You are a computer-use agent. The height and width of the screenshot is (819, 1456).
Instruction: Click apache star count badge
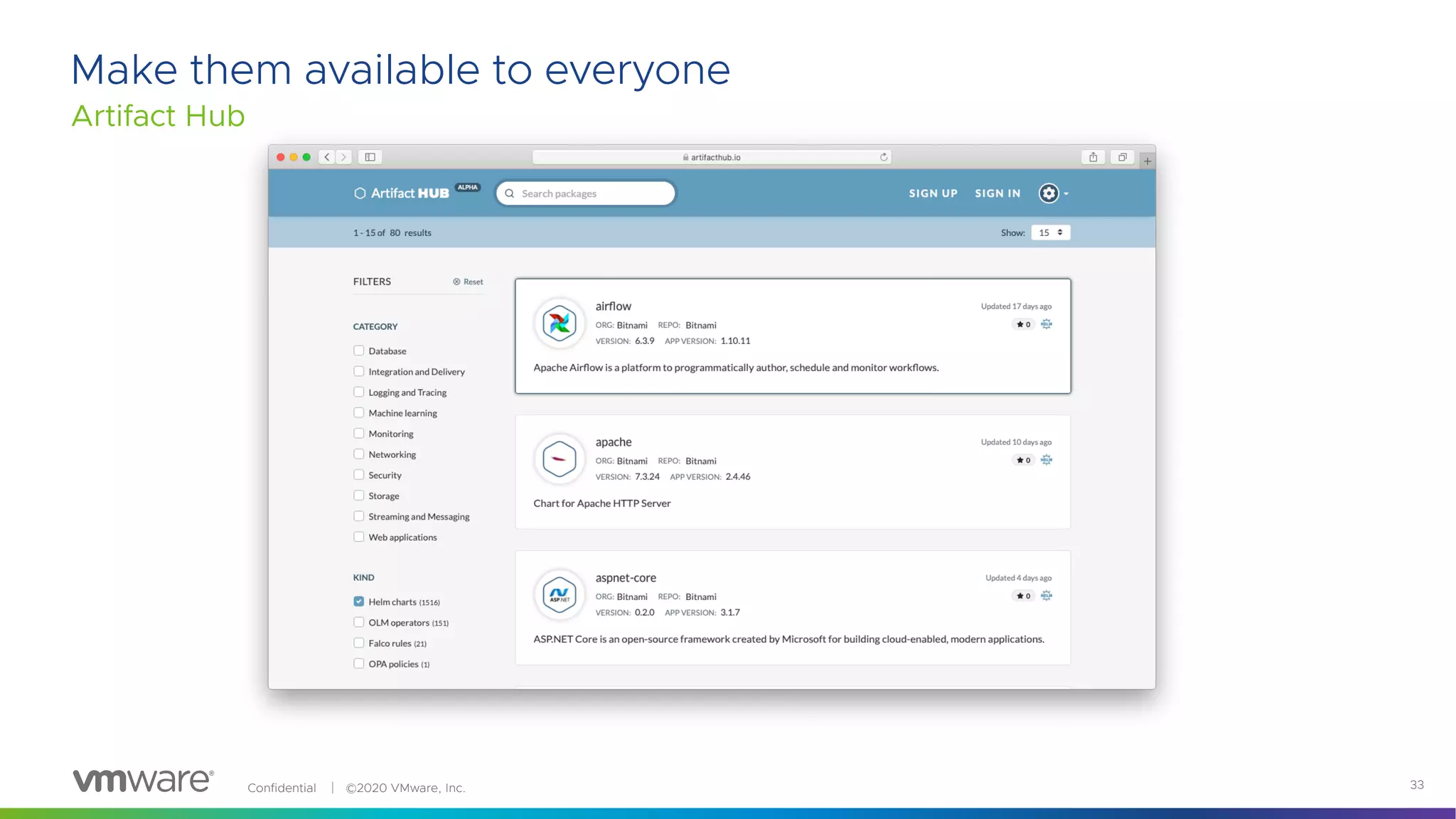[1024, 460]
